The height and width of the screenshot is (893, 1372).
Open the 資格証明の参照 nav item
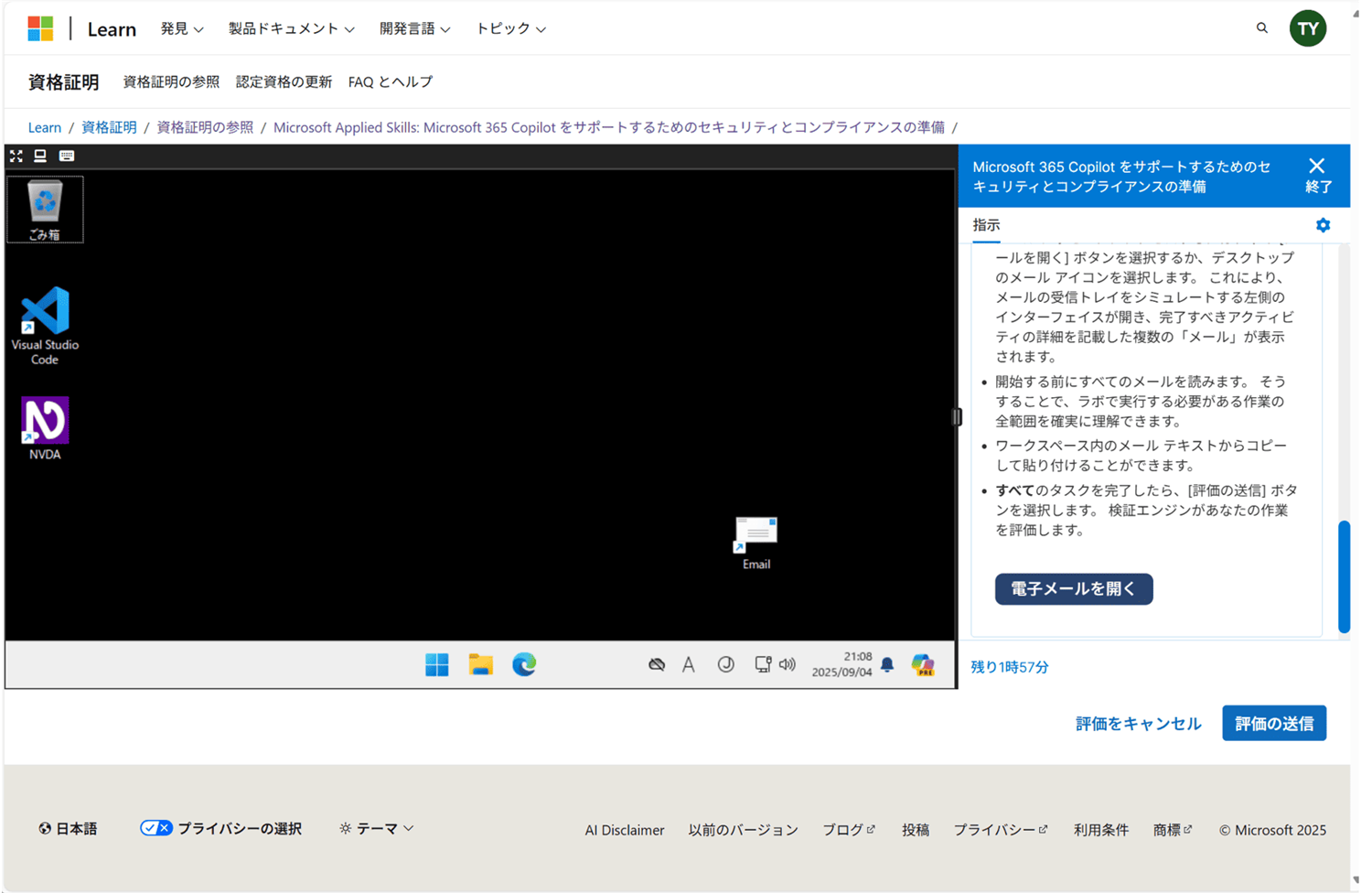171,81
